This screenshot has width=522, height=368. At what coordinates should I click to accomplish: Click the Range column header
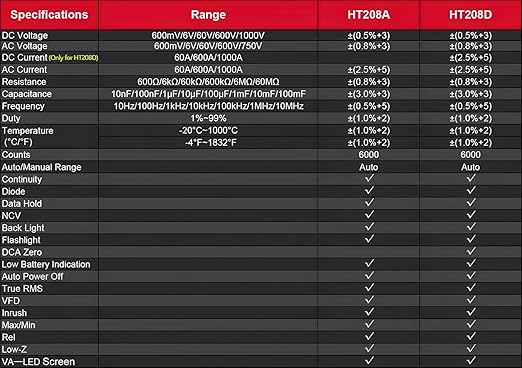[x=208, y=15]
